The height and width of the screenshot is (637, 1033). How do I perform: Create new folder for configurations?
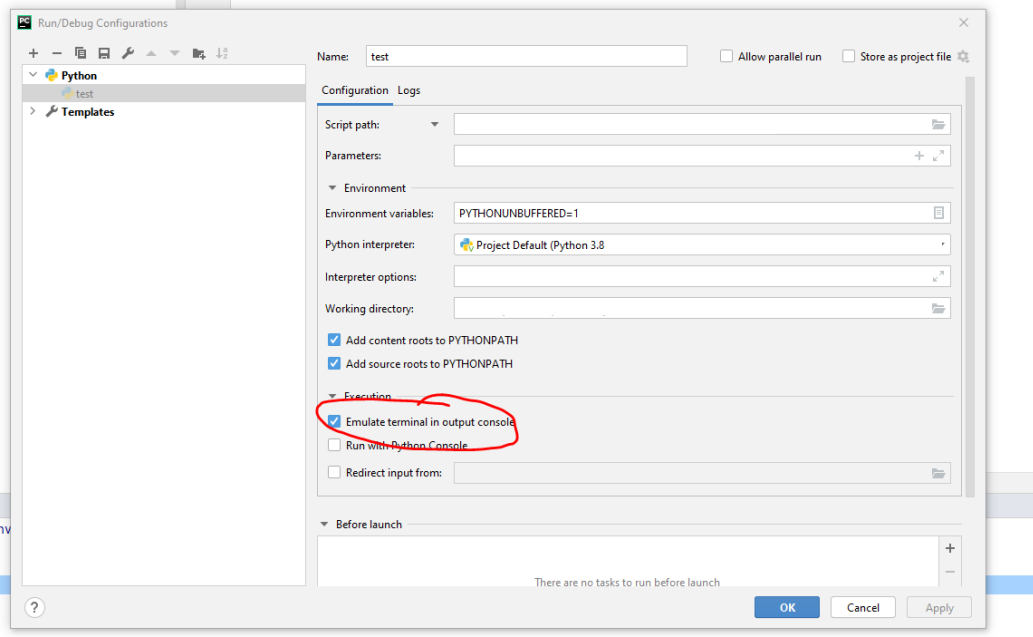(198, 53)
